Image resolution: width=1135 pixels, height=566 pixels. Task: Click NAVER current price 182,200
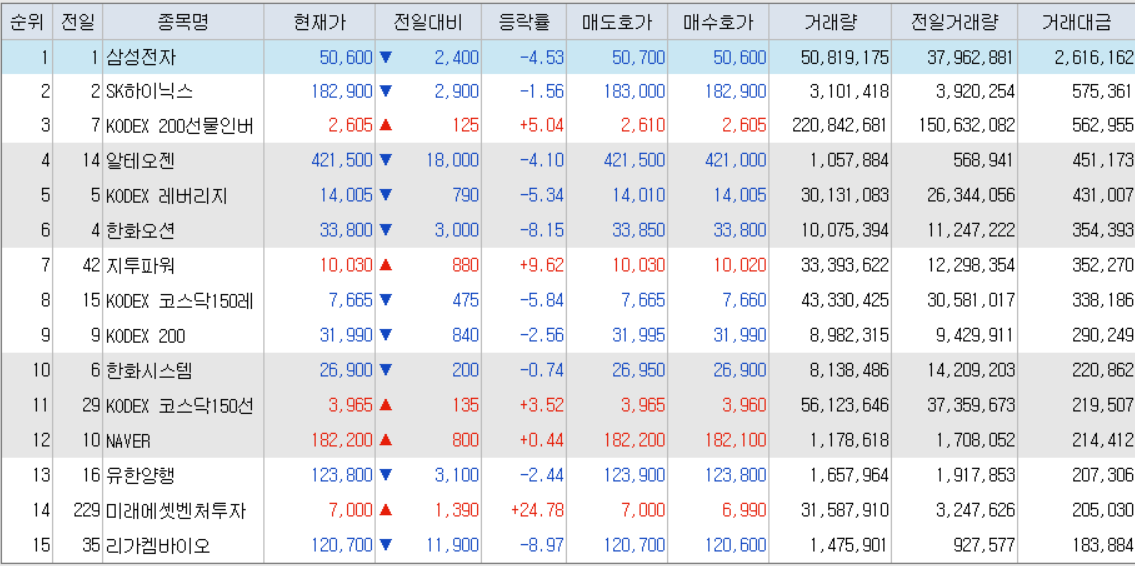click(342, 441)
